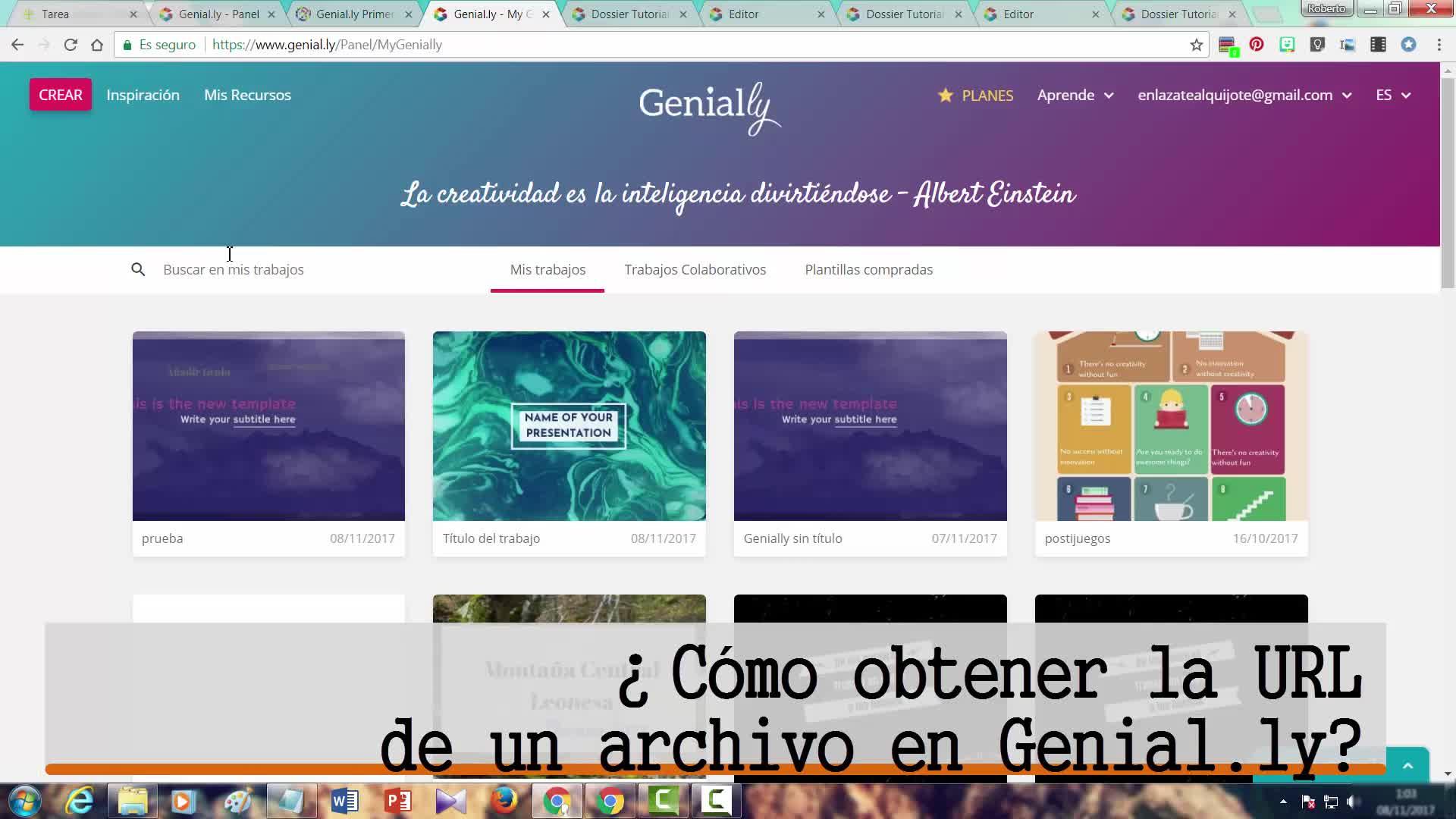The width and height of the screenshot is (1456, 819).
Task: Click the home page icon
Action: pyautogui.click(x=97, y=45)
